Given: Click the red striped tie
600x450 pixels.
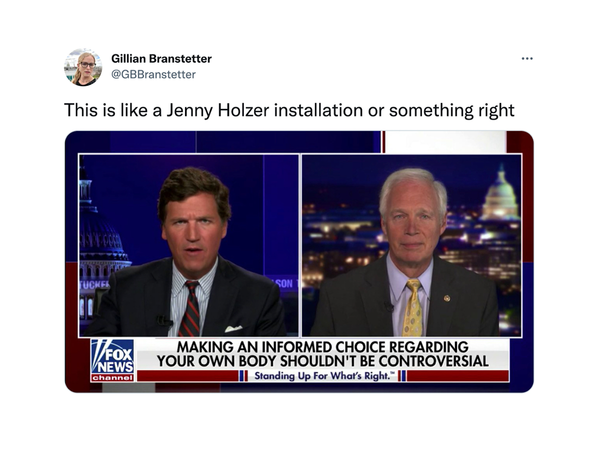Looking at the screenshot, I should tap(190, 308).
